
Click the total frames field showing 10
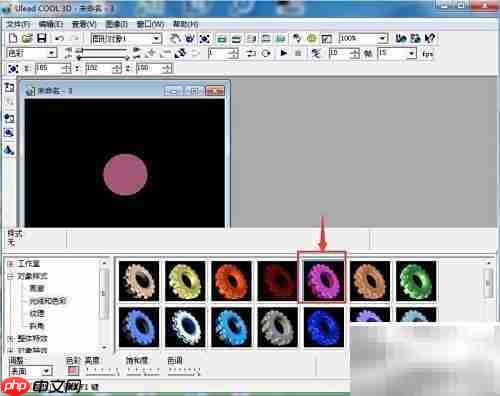pos(344,53)
